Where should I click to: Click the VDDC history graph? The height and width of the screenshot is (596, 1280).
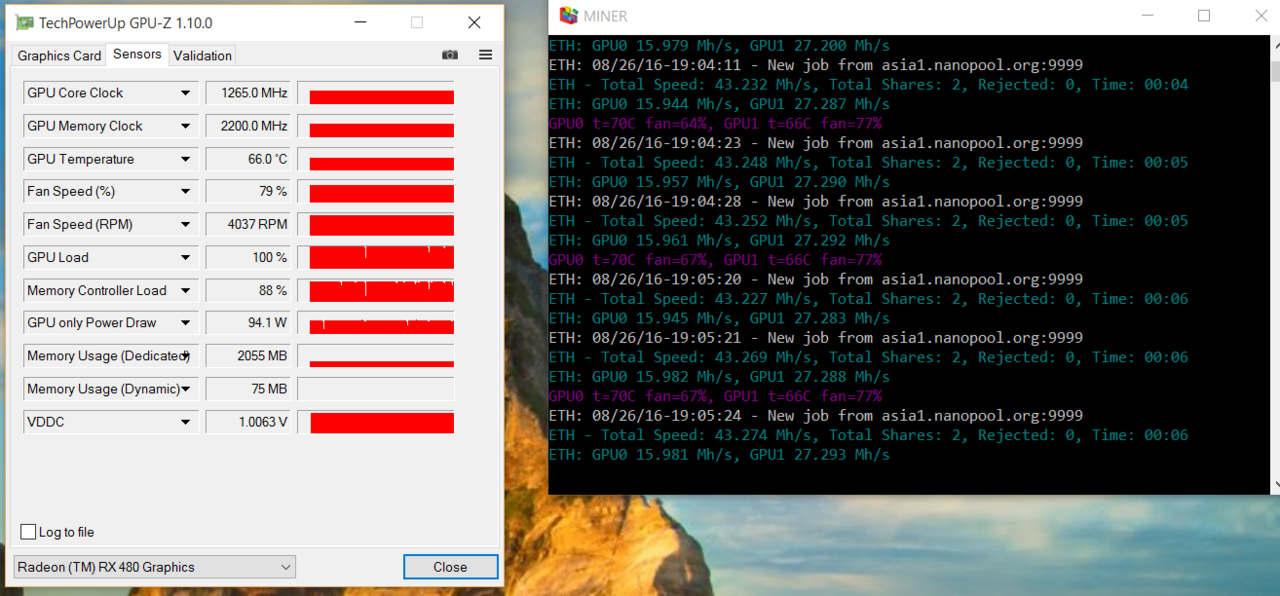click(376, 422)
